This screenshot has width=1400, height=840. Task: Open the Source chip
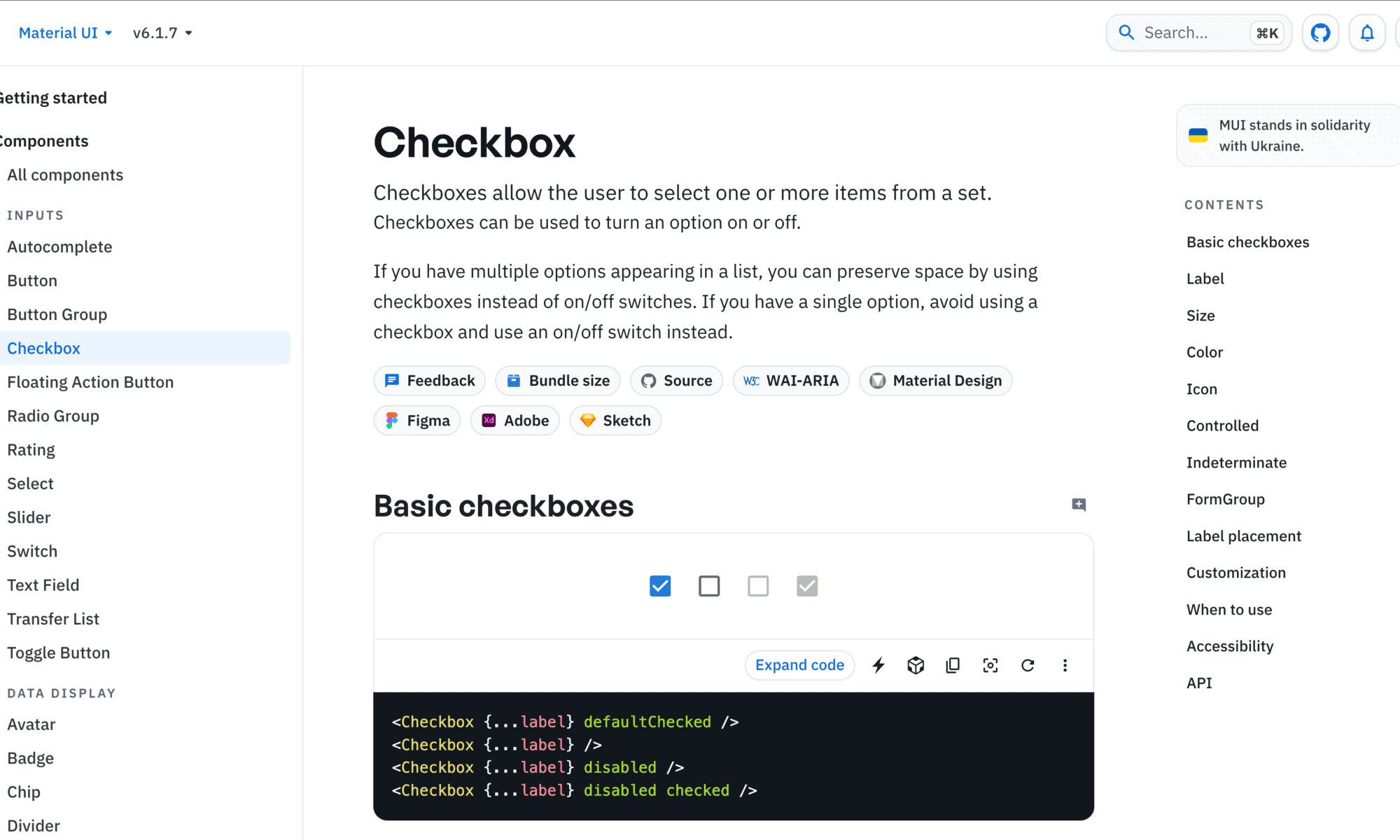pos(676,381)
